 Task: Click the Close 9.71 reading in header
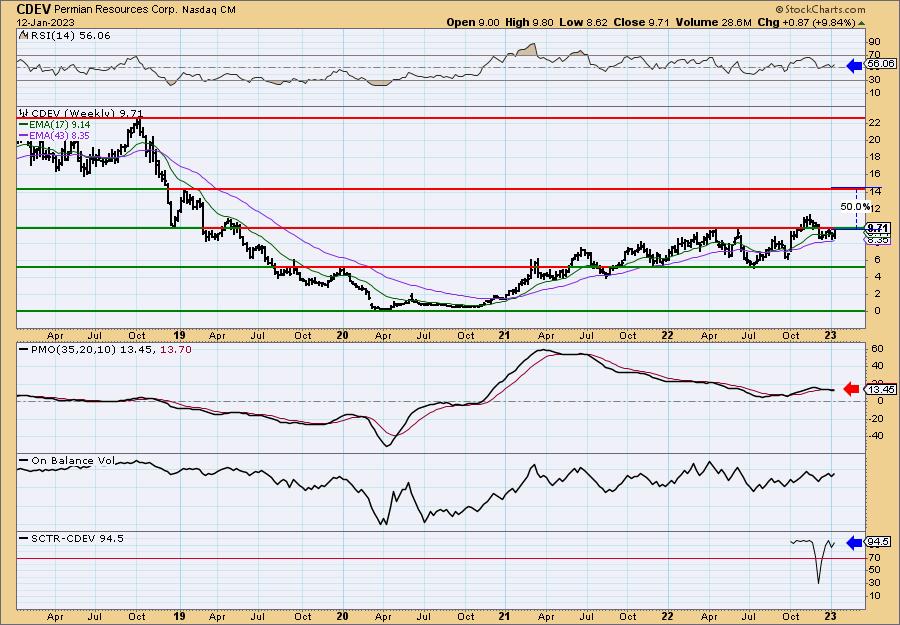point(642,22)
